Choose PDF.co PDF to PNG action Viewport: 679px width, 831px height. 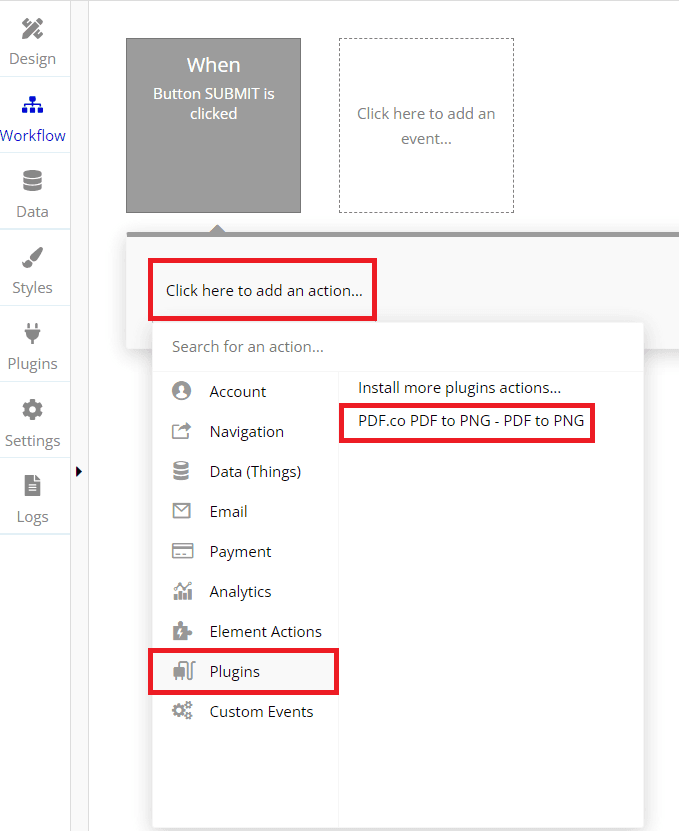coord(471,420)
